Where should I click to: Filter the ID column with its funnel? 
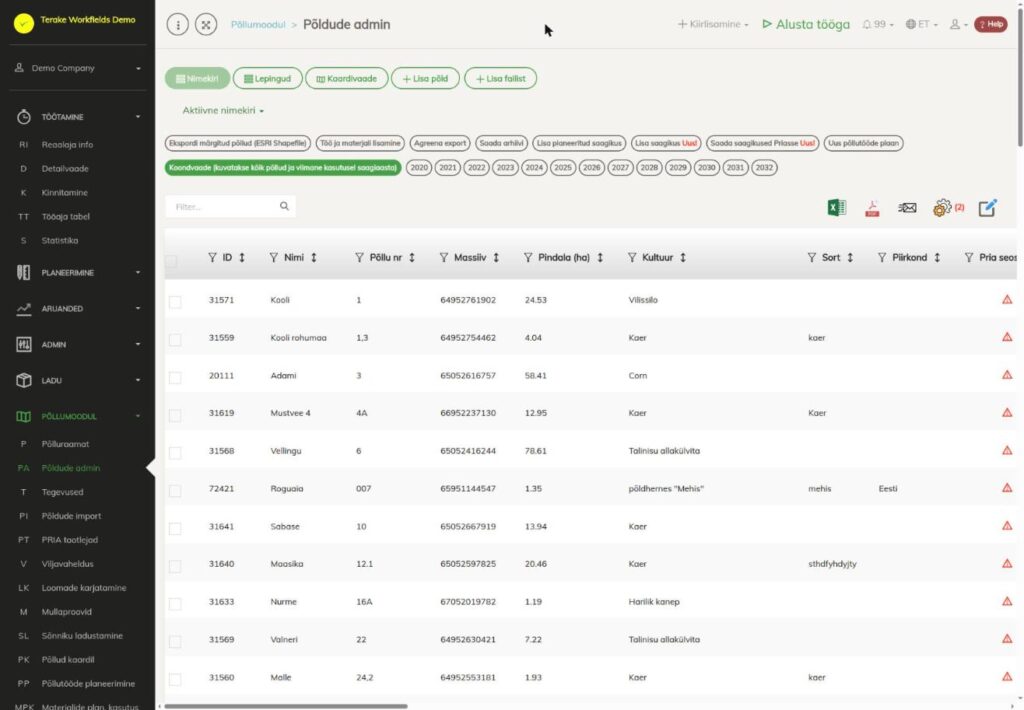coord(212,257)
